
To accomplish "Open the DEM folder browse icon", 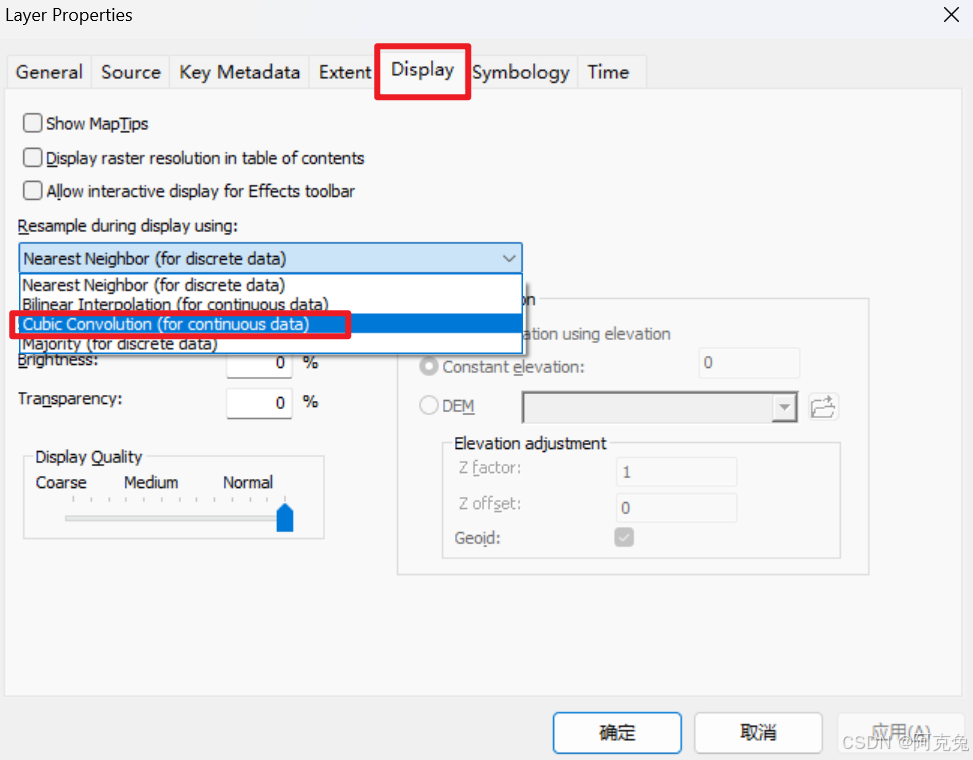I will (x=823, y=407).
